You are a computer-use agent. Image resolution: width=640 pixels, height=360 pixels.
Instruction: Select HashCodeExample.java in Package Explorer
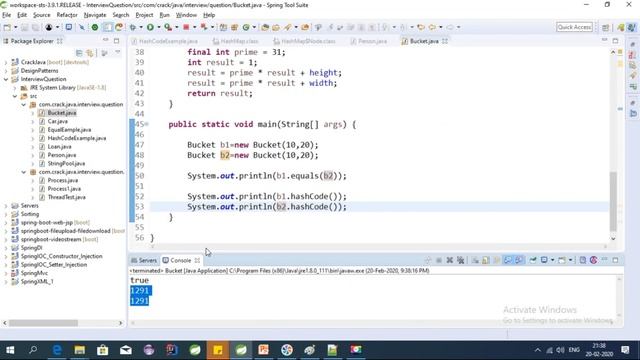(77, 138)
